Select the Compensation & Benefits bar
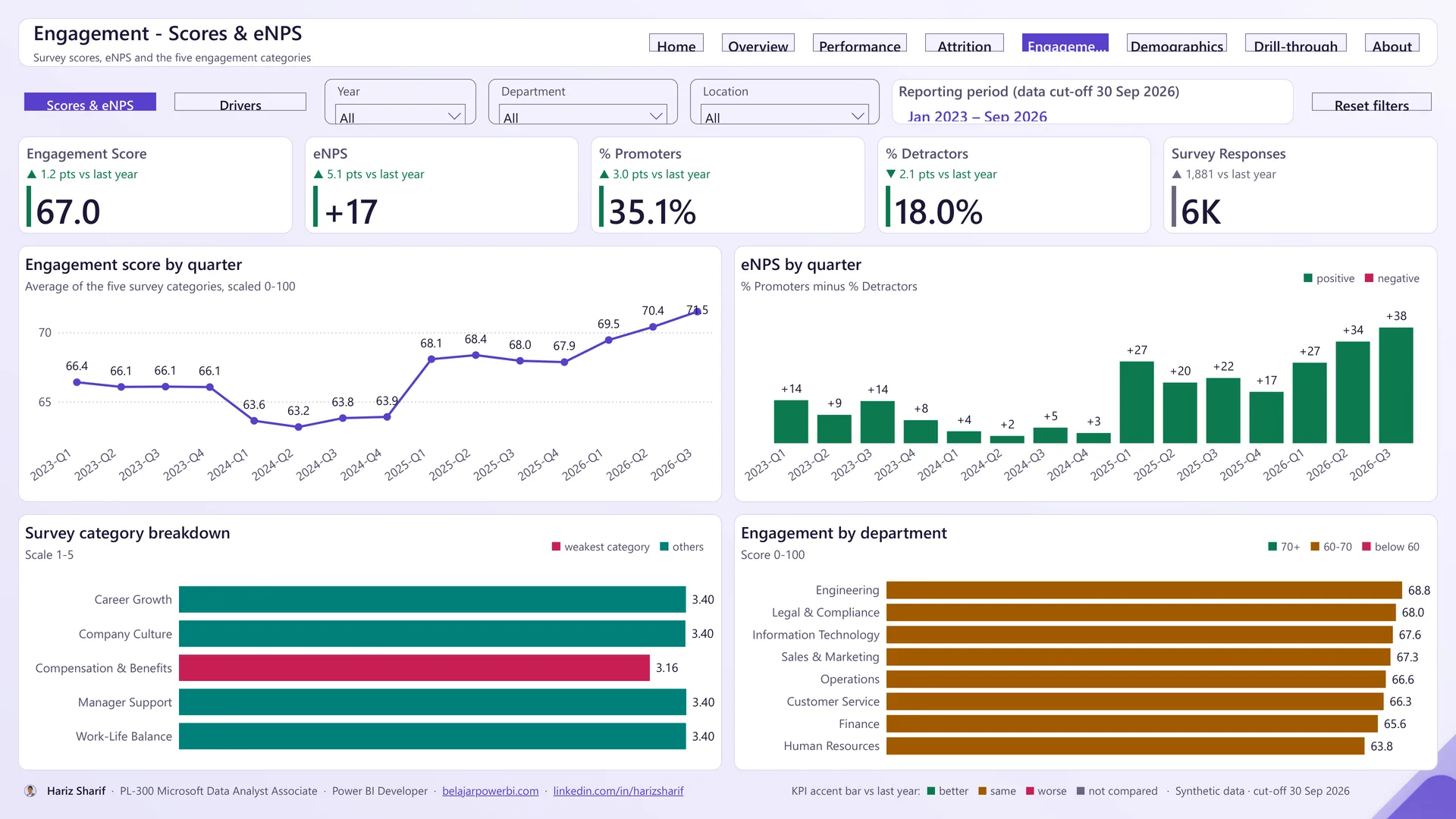The width and height of the screenshot is (1456, 819). point(414,668)
